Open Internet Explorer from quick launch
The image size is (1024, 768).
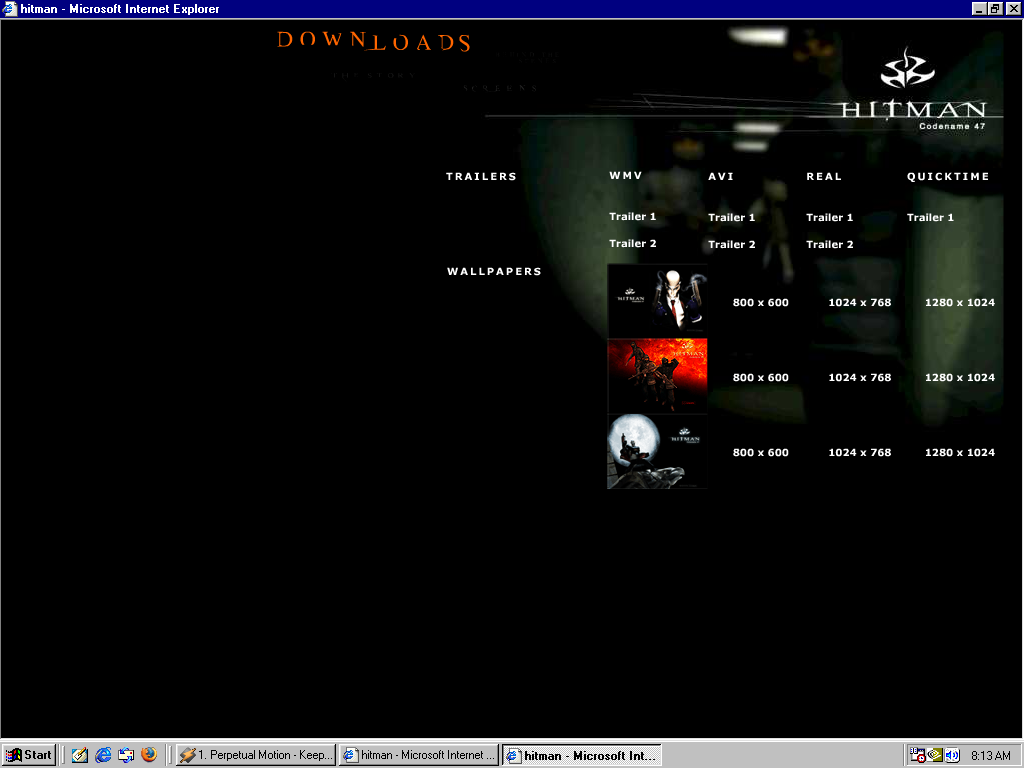[103, 755]
